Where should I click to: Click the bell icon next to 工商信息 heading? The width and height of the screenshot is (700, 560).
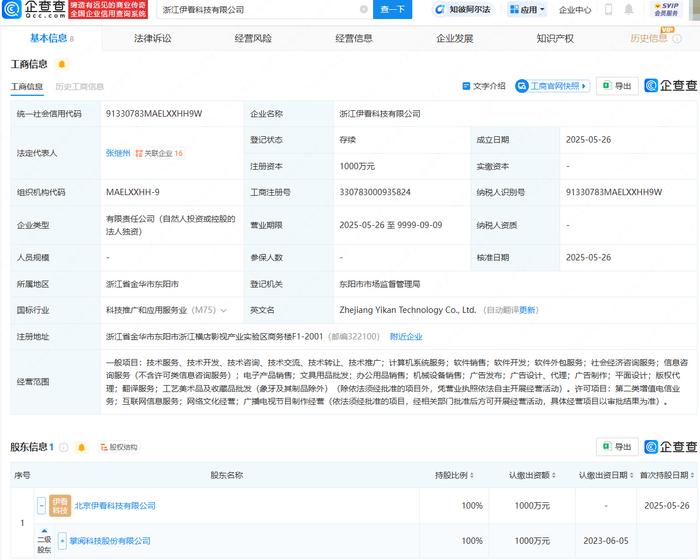(x=62, y=64)
